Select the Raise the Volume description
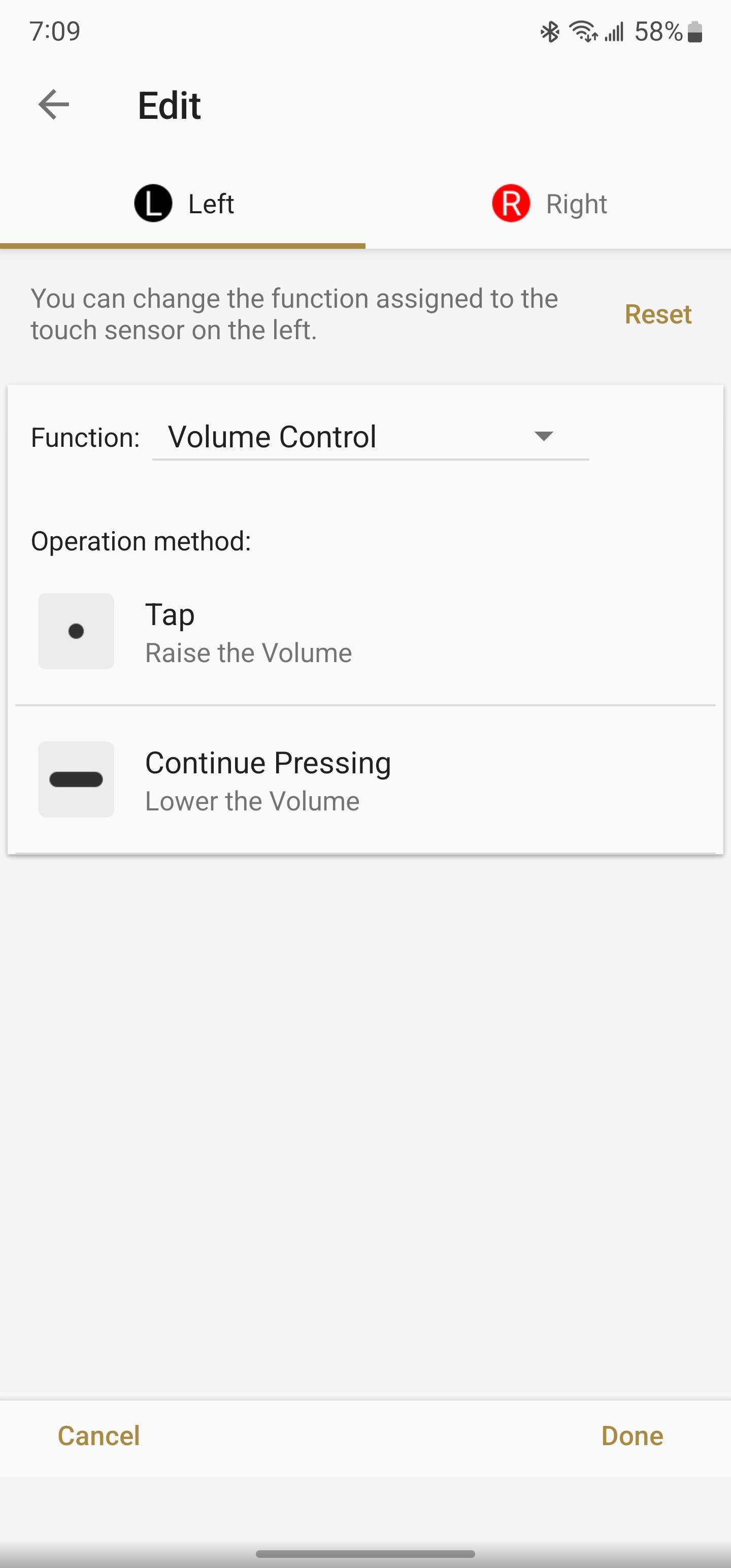Screen dimensions: 731x1568 pos(248,653)
